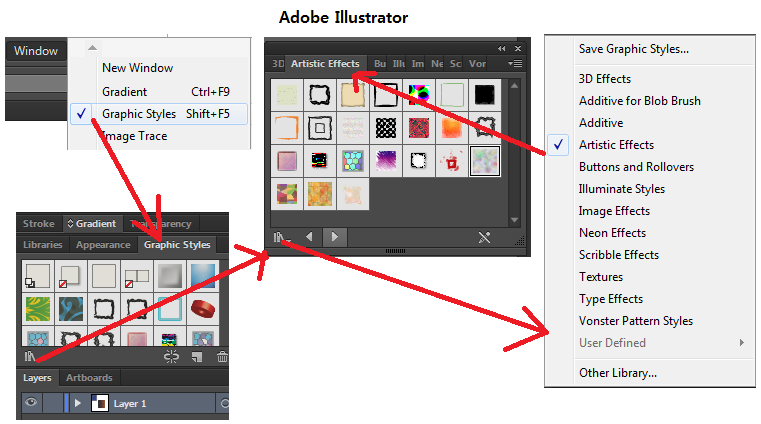The height and width of the screenshot is (424, 761).
Task: Select the thin green frame style
Action: click(x=452, y=95)
